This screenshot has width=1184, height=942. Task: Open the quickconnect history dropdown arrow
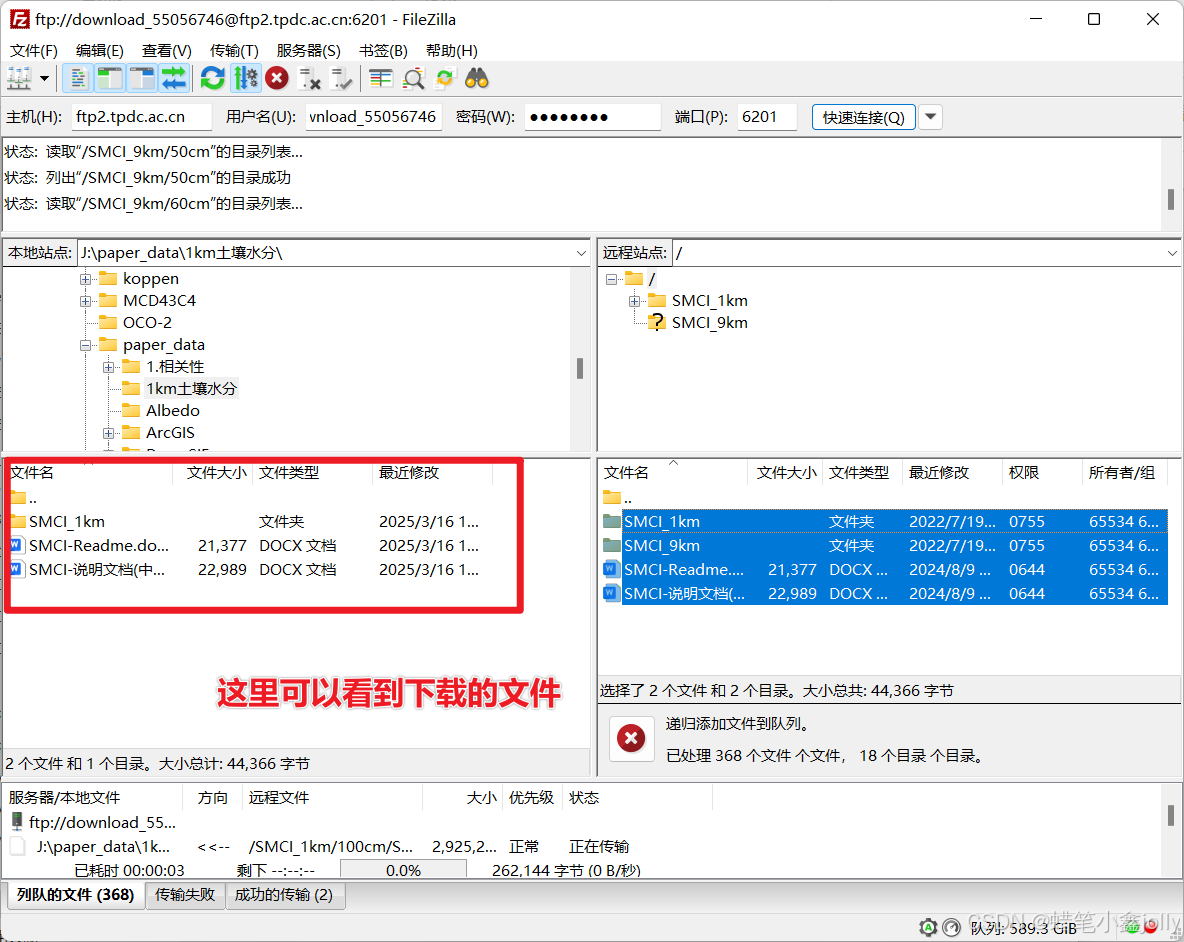930,117
